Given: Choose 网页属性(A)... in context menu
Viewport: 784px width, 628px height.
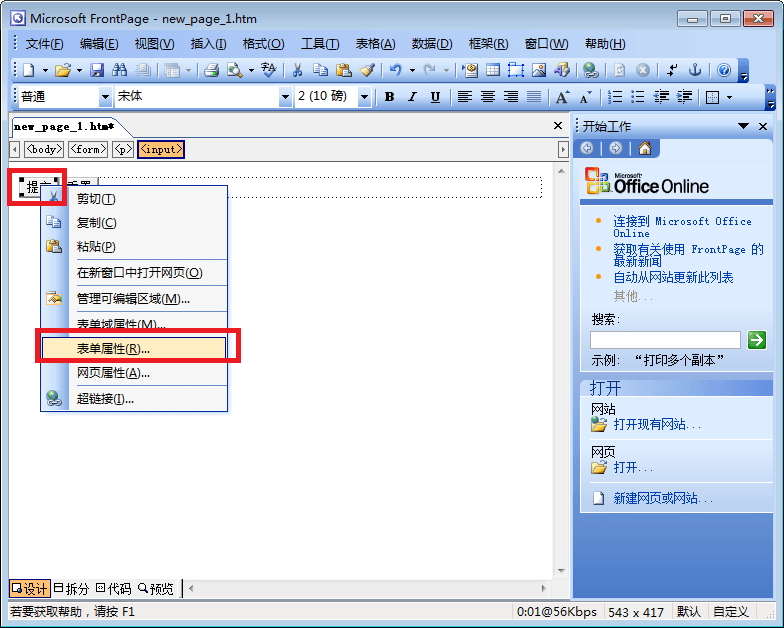Looking at the screenshot, I should pos(134,372).
